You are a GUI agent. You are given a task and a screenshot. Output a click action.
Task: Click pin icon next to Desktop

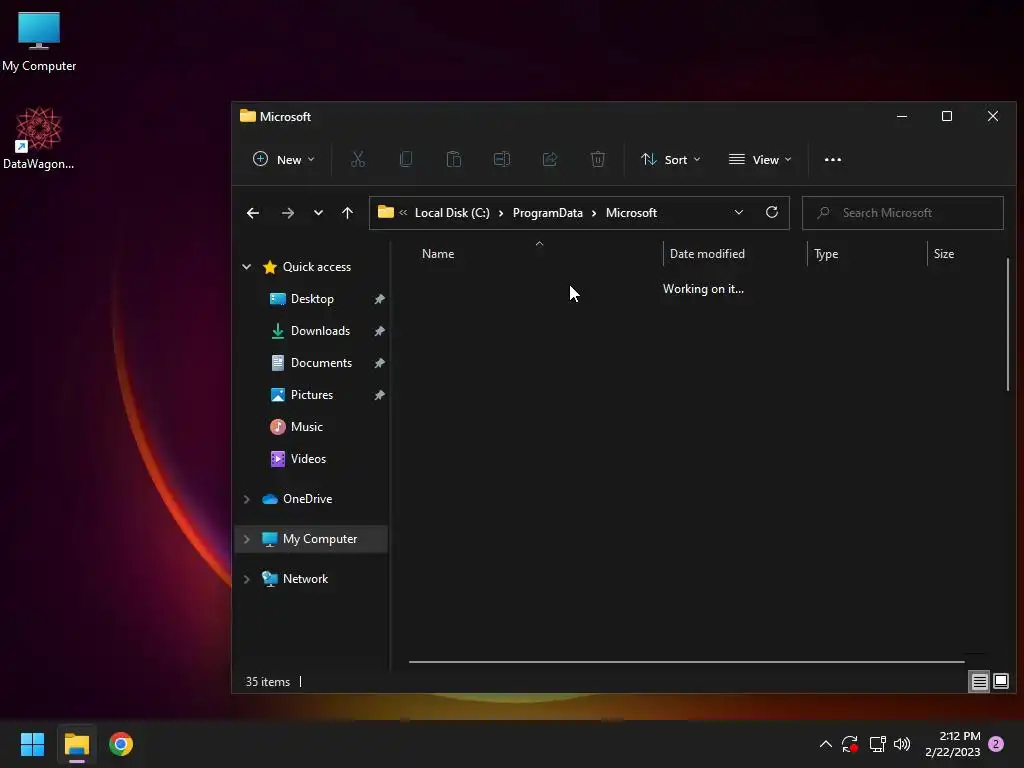pyautogui.click(x=379, y=299)
